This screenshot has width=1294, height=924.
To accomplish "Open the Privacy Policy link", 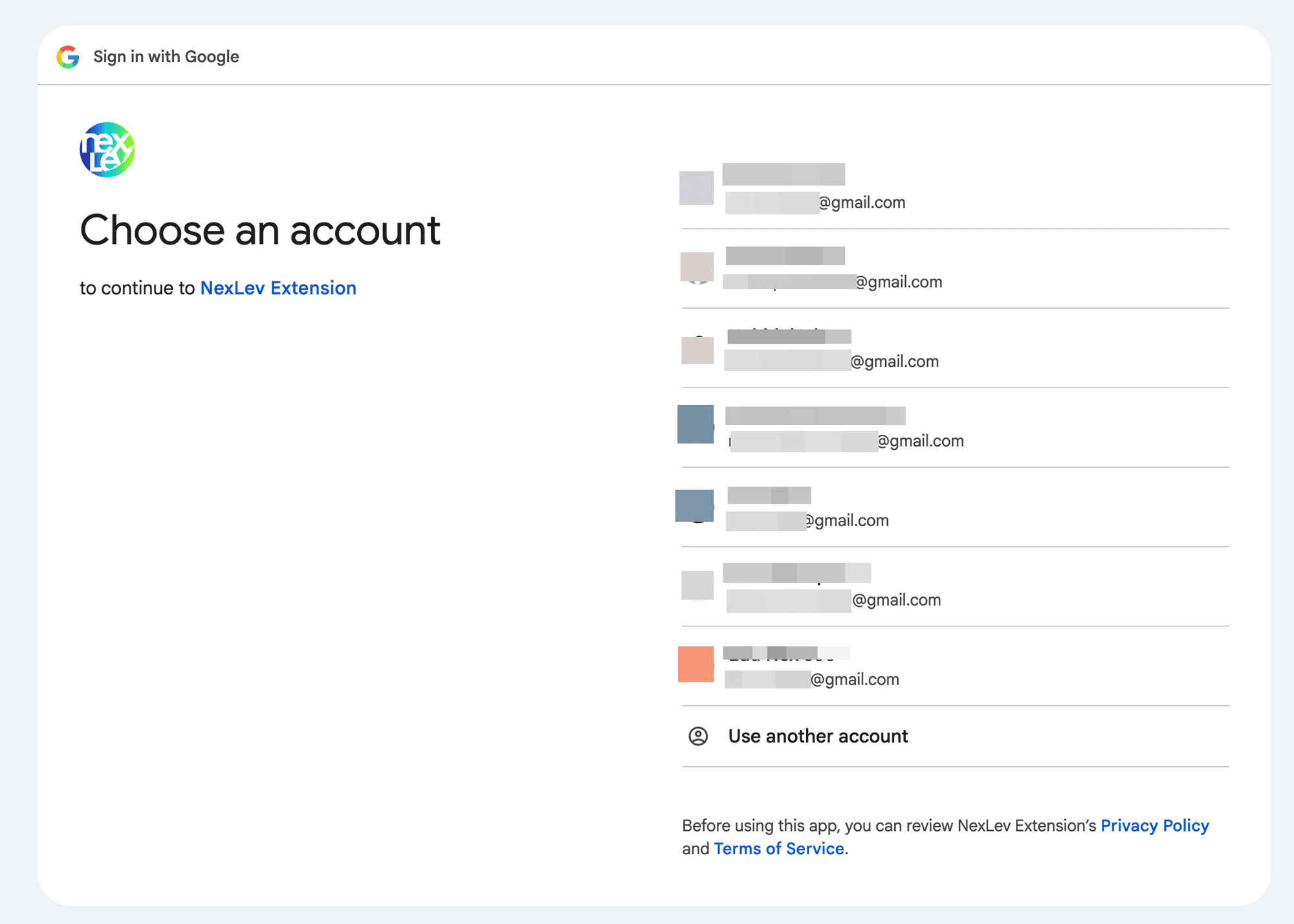I will coord(1155,826).
